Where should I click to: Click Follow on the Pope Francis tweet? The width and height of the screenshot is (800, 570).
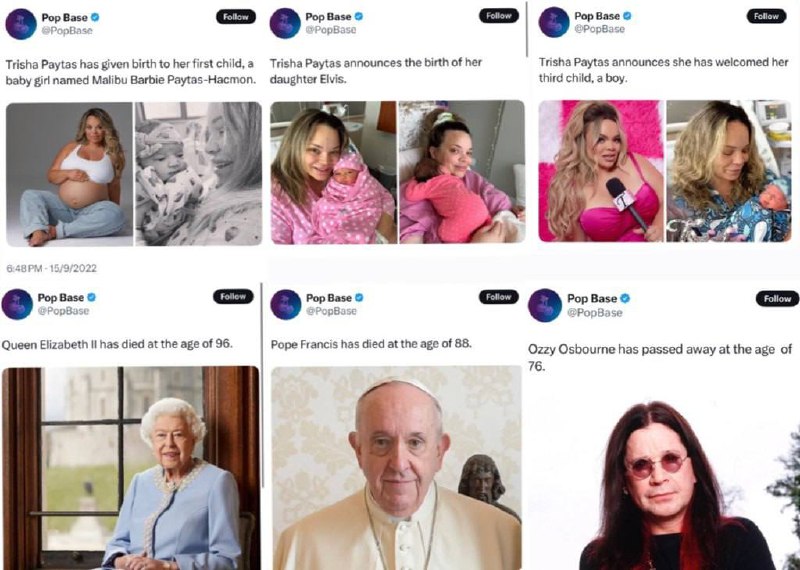pos(498,297)
